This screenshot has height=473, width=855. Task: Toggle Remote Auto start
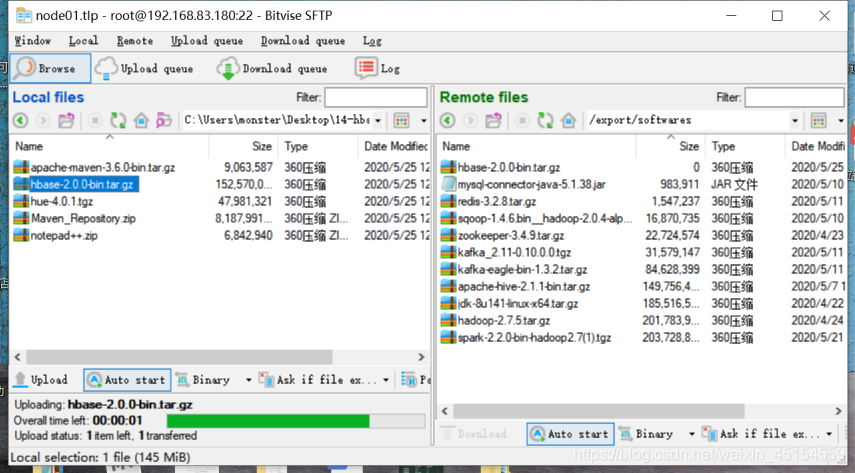click(x=570, y=434)
